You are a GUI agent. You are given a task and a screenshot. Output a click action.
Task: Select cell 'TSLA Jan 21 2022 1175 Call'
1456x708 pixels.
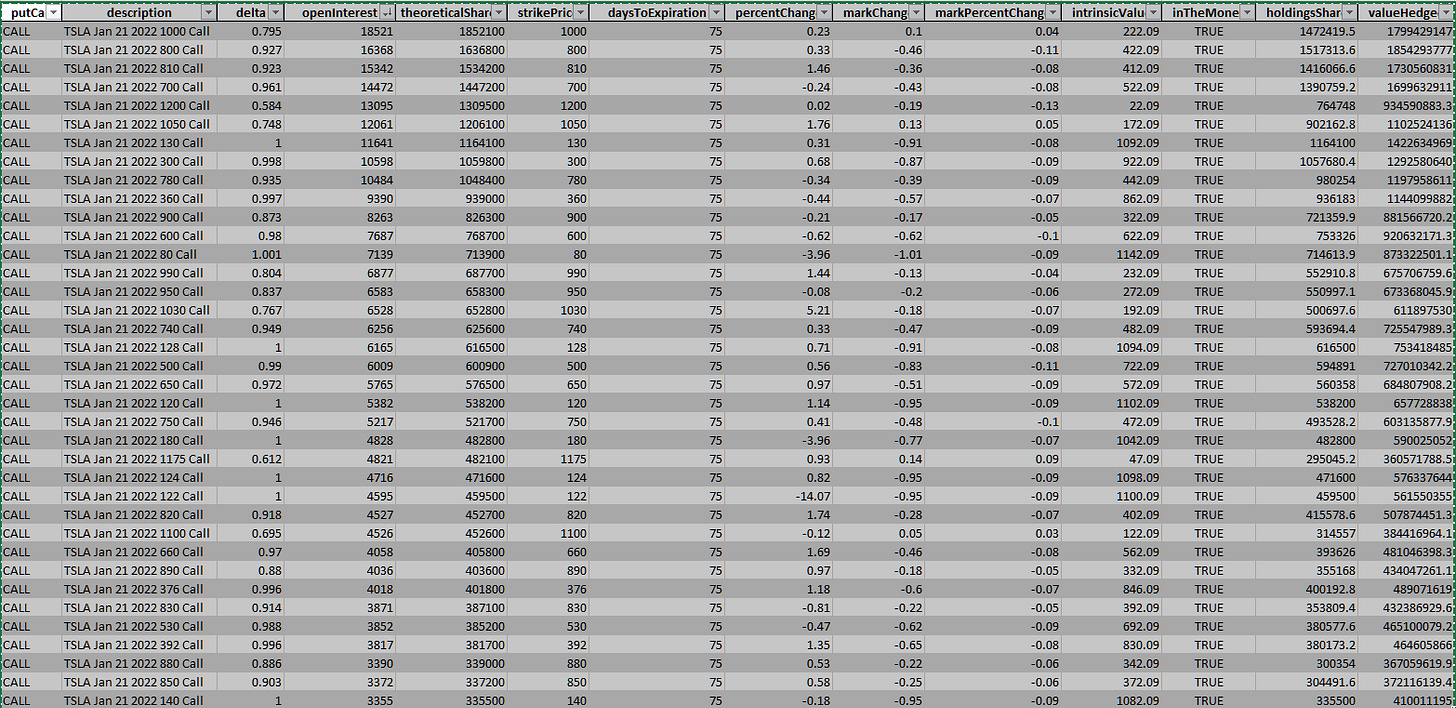click(x=137, y=459)
